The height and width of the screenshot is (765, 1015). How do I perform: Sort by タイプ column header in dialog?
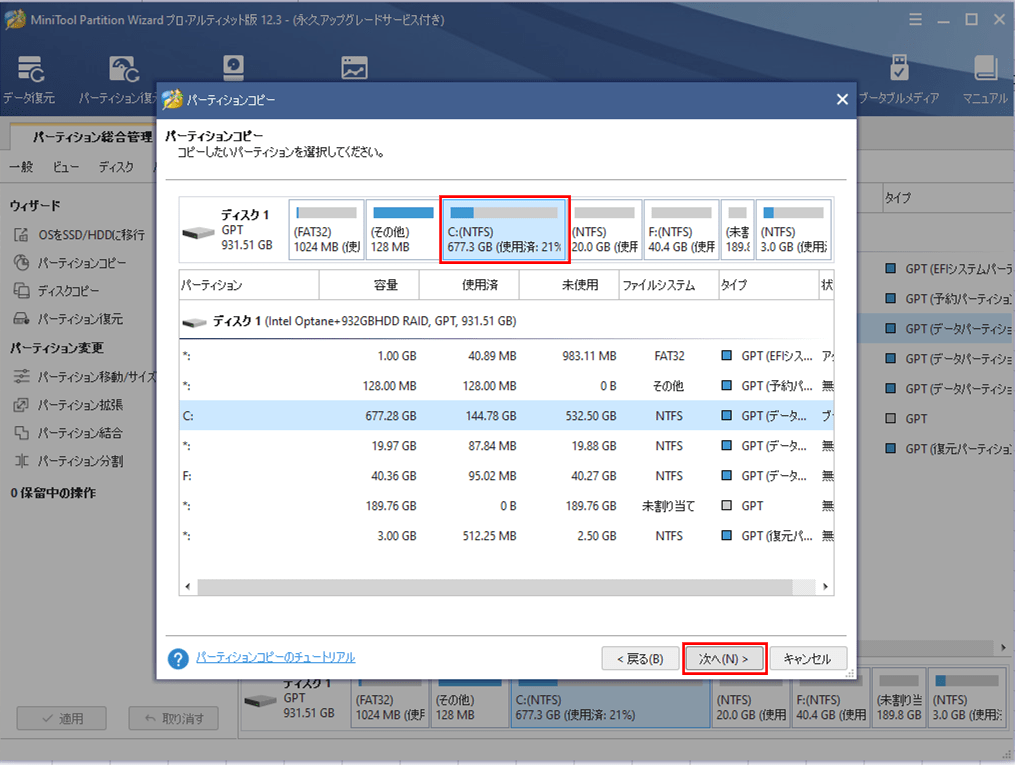coord(768,285)
